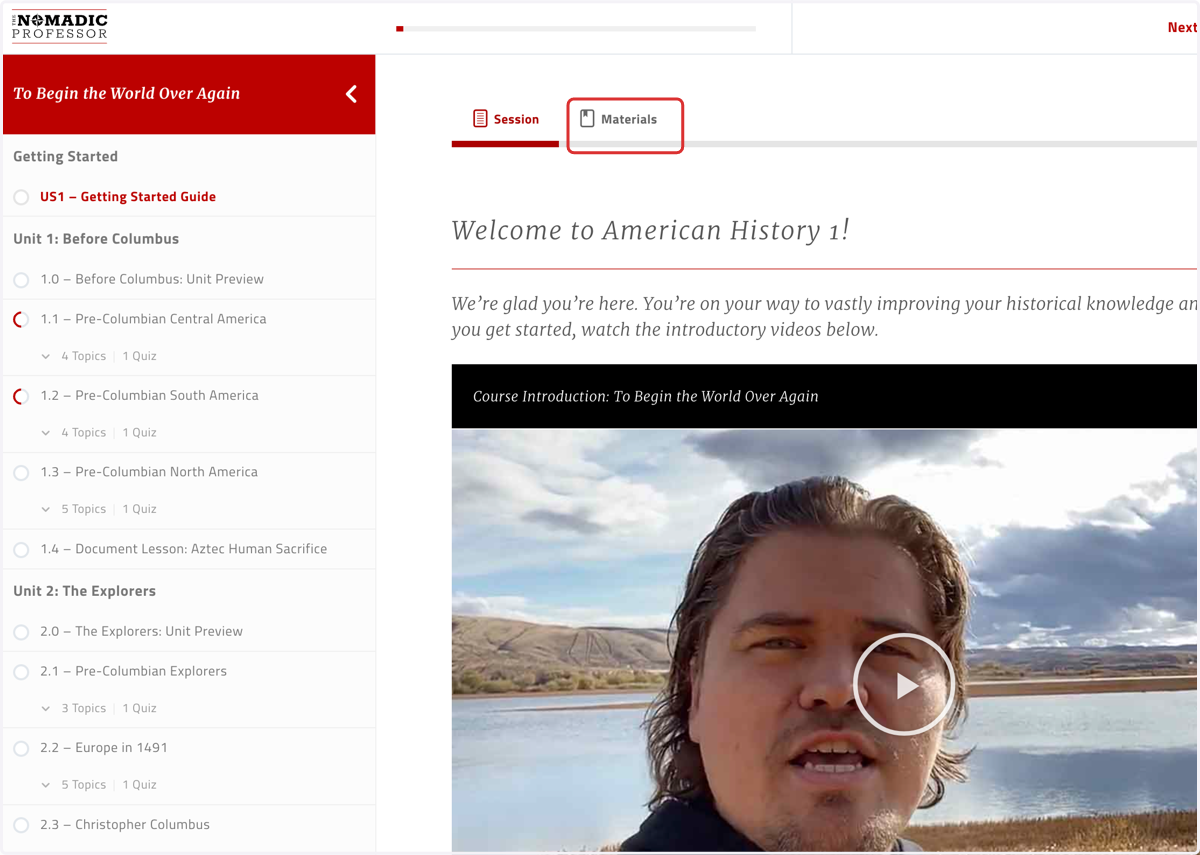Screen dimensions: 1200x855
Task: Click the Unit 2: The Explorers header
Action: click(x=84, y=591)
